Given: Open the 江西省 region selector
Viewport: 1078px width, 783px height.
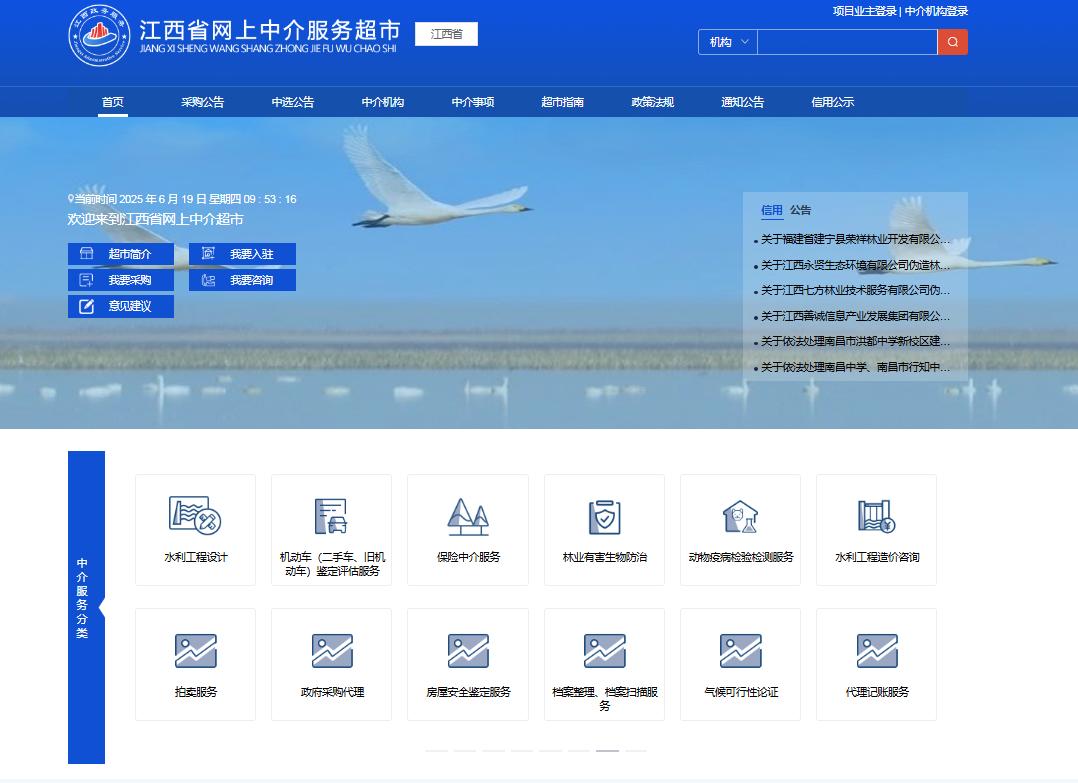Looking at the screenshot, I should point(446,34).
